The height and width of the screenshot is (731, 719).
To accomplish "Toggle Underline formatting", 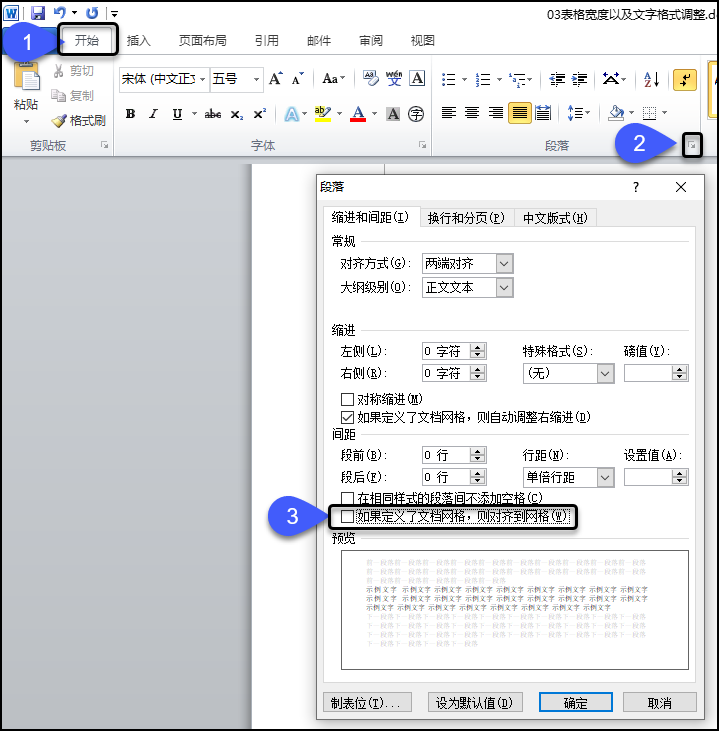I will (x=177, y=114).
